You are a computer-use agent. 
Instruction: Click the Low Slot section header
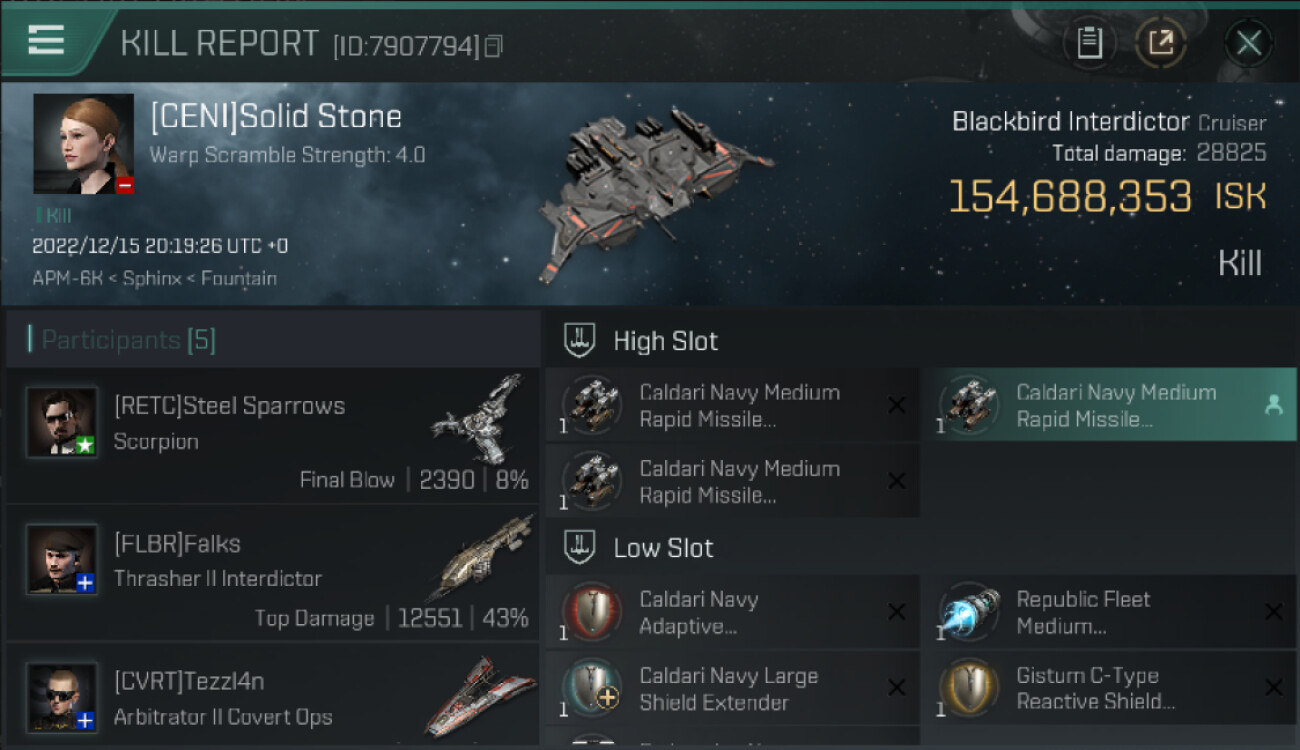663,548
